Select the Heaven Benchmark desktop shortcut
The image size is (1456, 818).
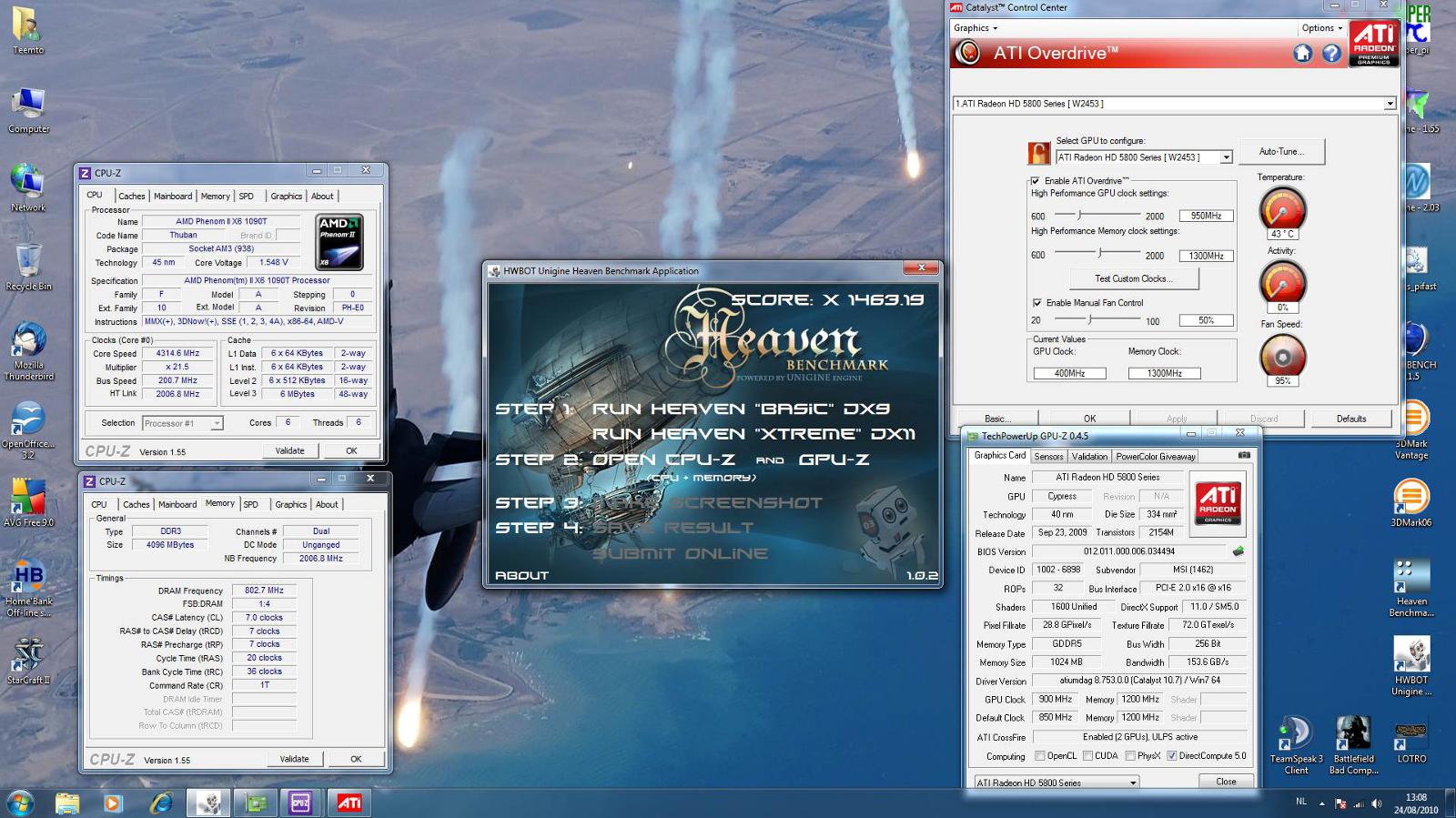coord(1411,588)
